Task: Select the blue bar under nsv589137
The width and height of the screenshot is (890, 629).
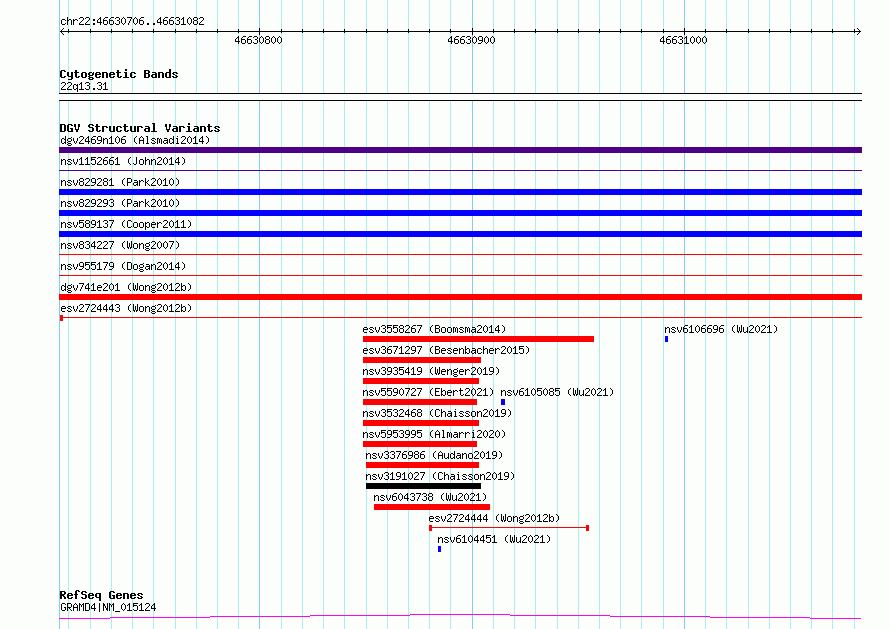Action: 460,234
